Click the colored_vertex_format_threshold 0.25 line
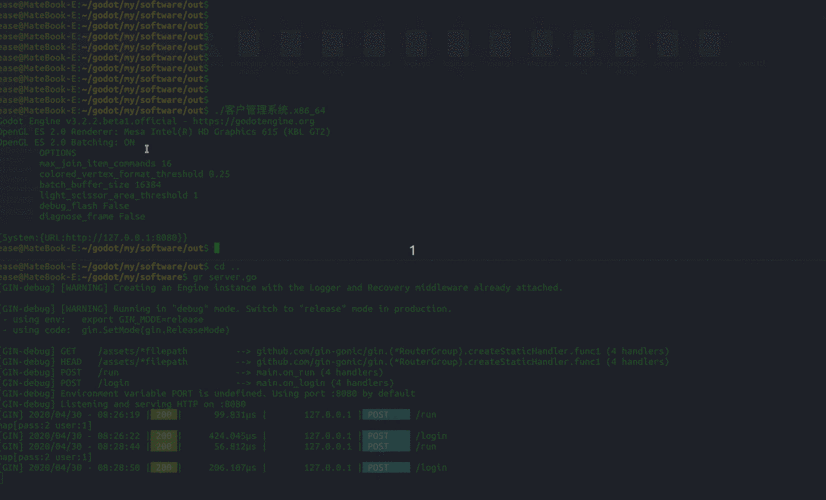Screen dimensions: 826x500 (134, 174)
